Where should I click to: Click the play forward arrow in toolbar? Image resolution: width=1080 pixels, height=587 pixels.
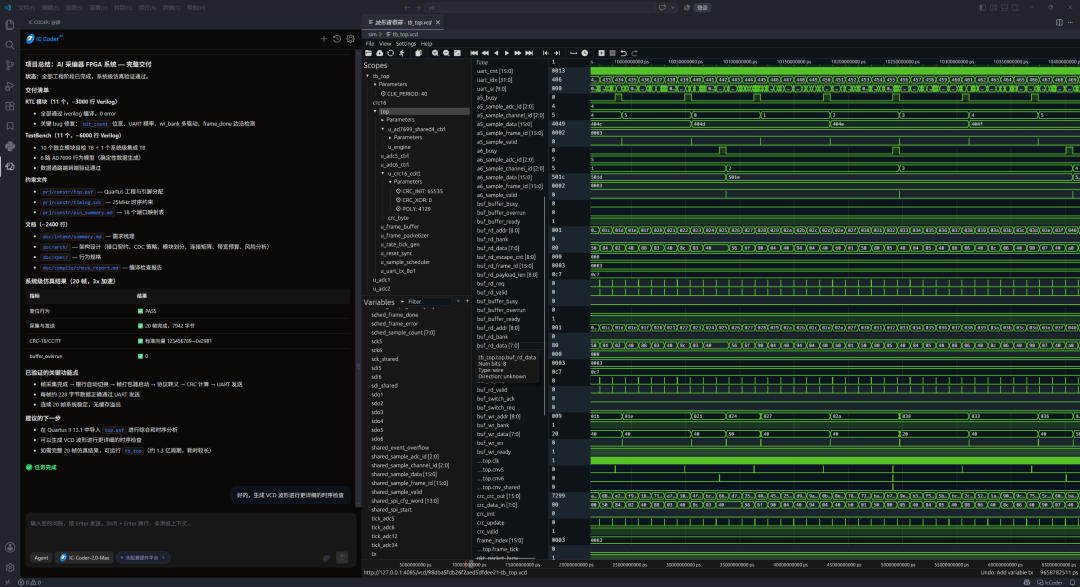[x=507, y=53]
